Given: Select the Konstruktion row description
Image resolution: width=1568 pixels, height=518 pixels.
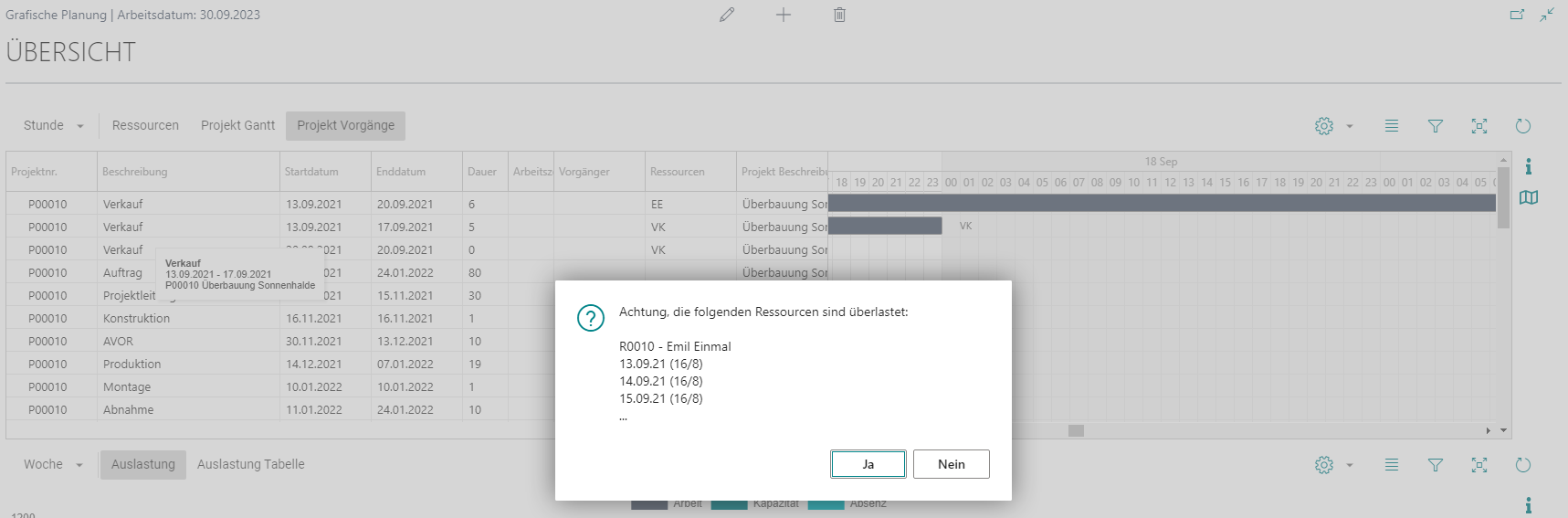Looking at the screenshot, I should coord(136,318).
